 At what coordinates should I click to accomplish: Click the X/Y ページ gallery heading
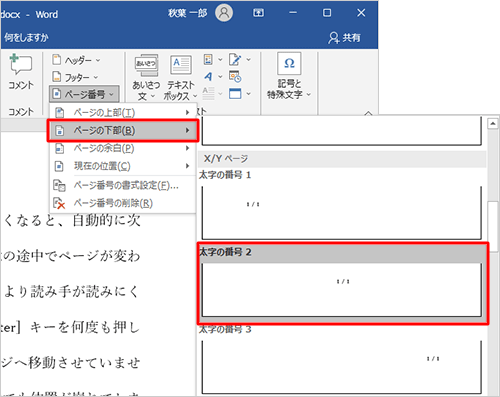pos(342,159)
